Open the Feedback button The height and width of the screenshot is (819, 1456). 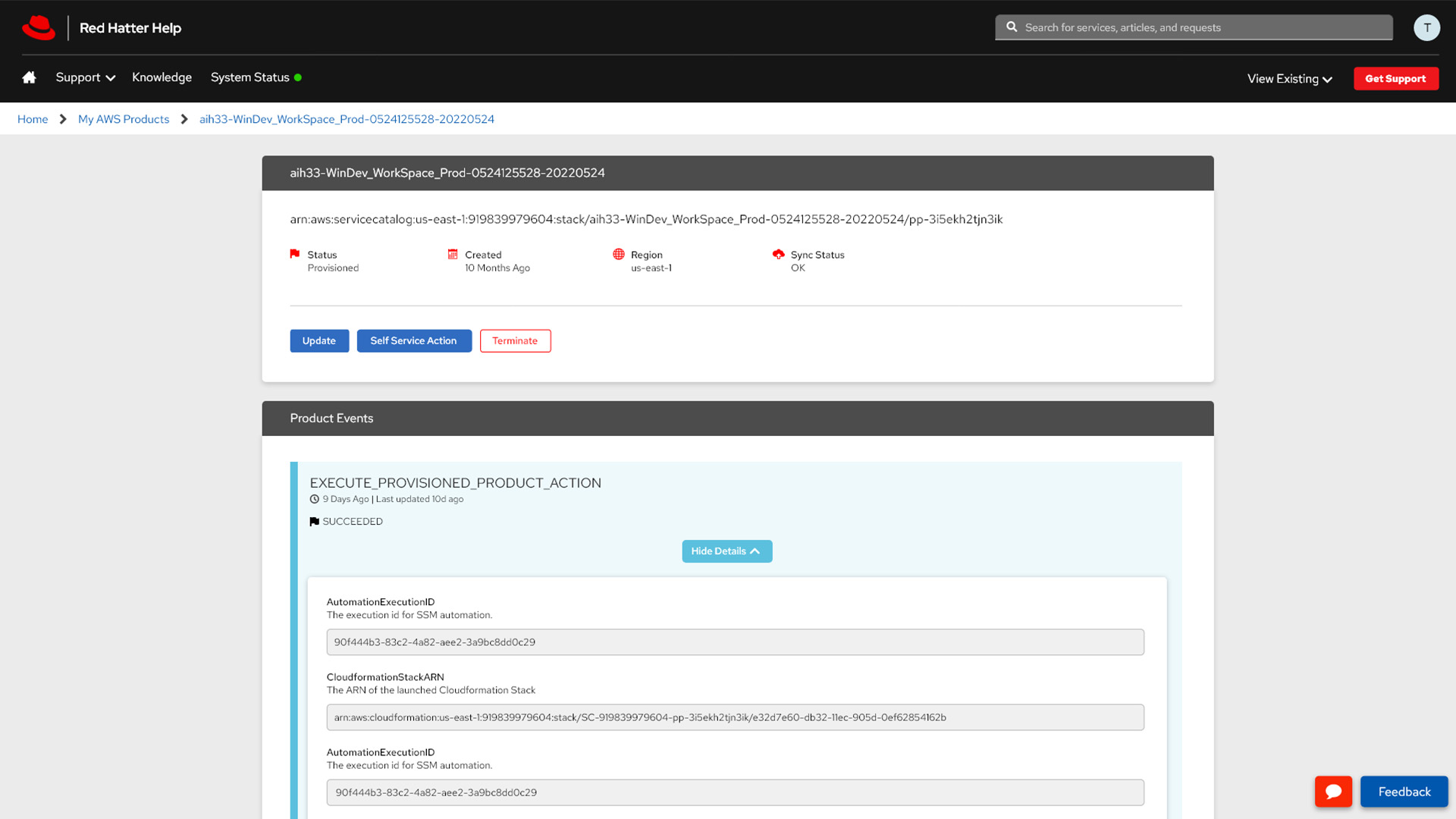1404,792
